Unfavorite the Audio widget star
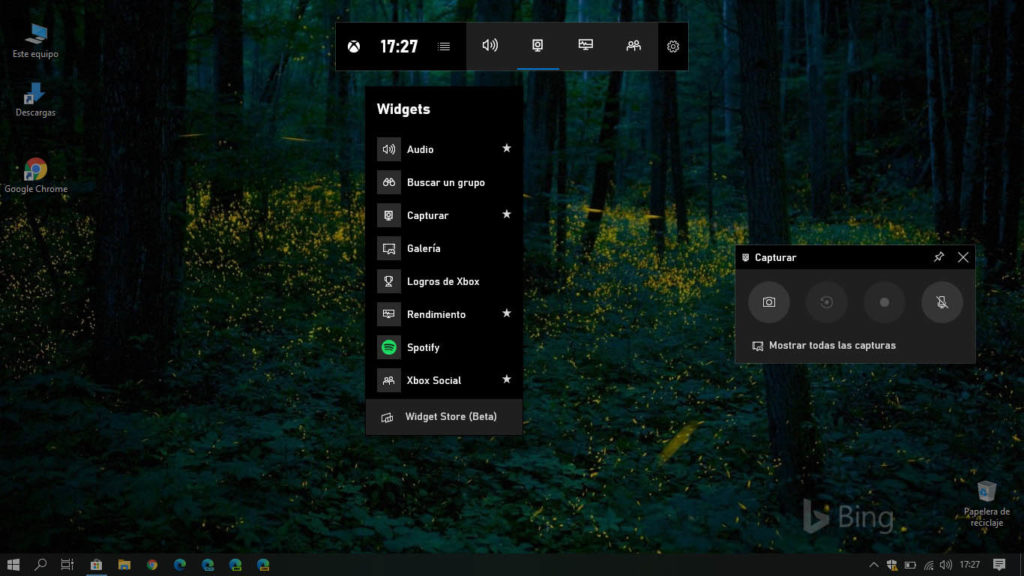 point(506,149)
